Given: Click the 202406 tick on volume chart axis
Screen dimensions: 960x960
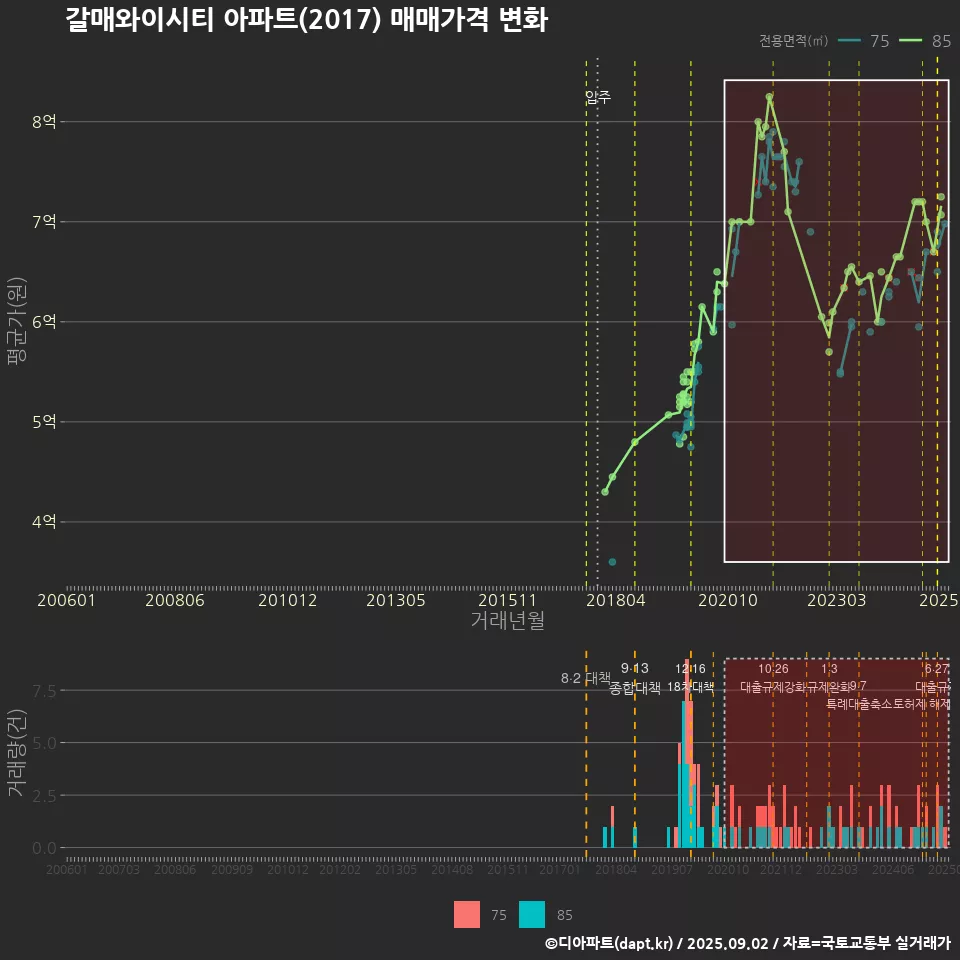Looking at the screenshot, I should (x=893, y=869).
